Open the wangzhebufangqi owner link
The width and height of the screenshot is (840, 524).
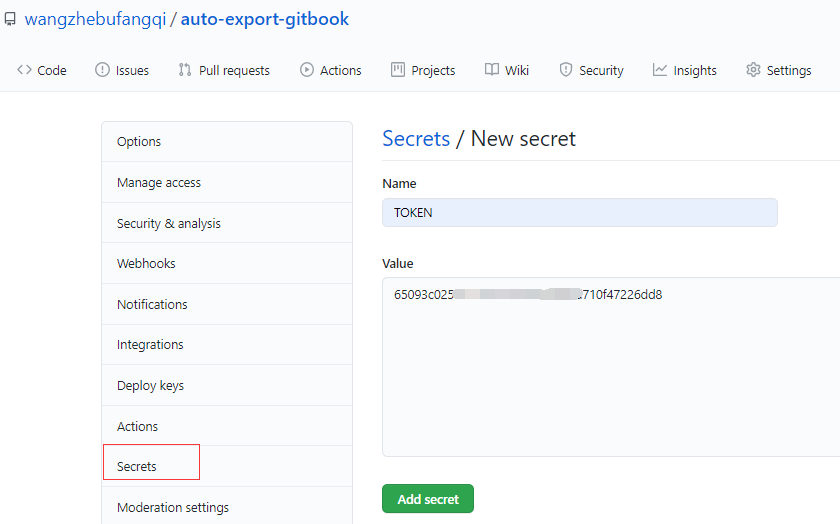click(x=95, y=20)
